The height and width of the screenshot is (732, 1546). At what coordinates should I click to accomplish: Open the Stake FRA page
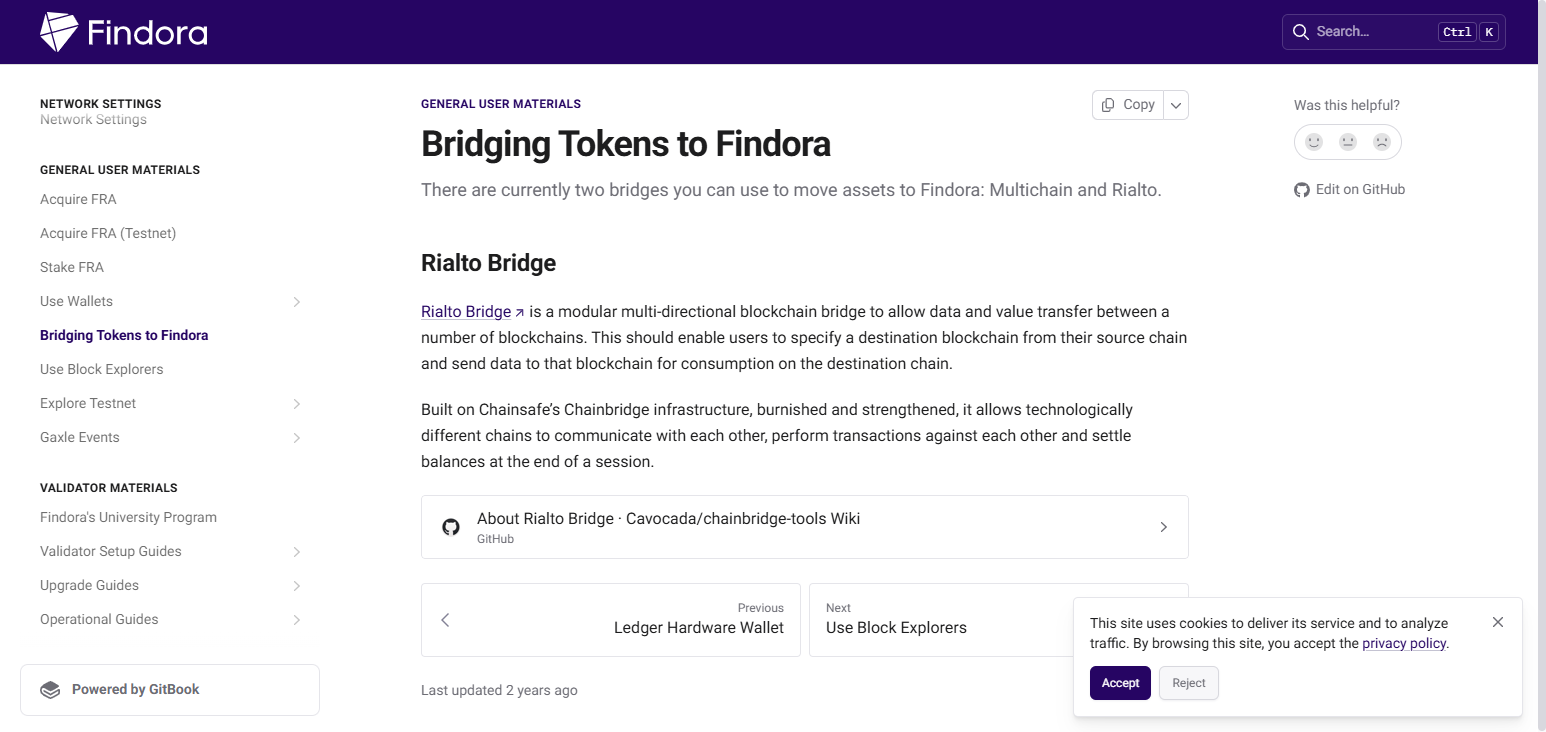click(71, 267)
